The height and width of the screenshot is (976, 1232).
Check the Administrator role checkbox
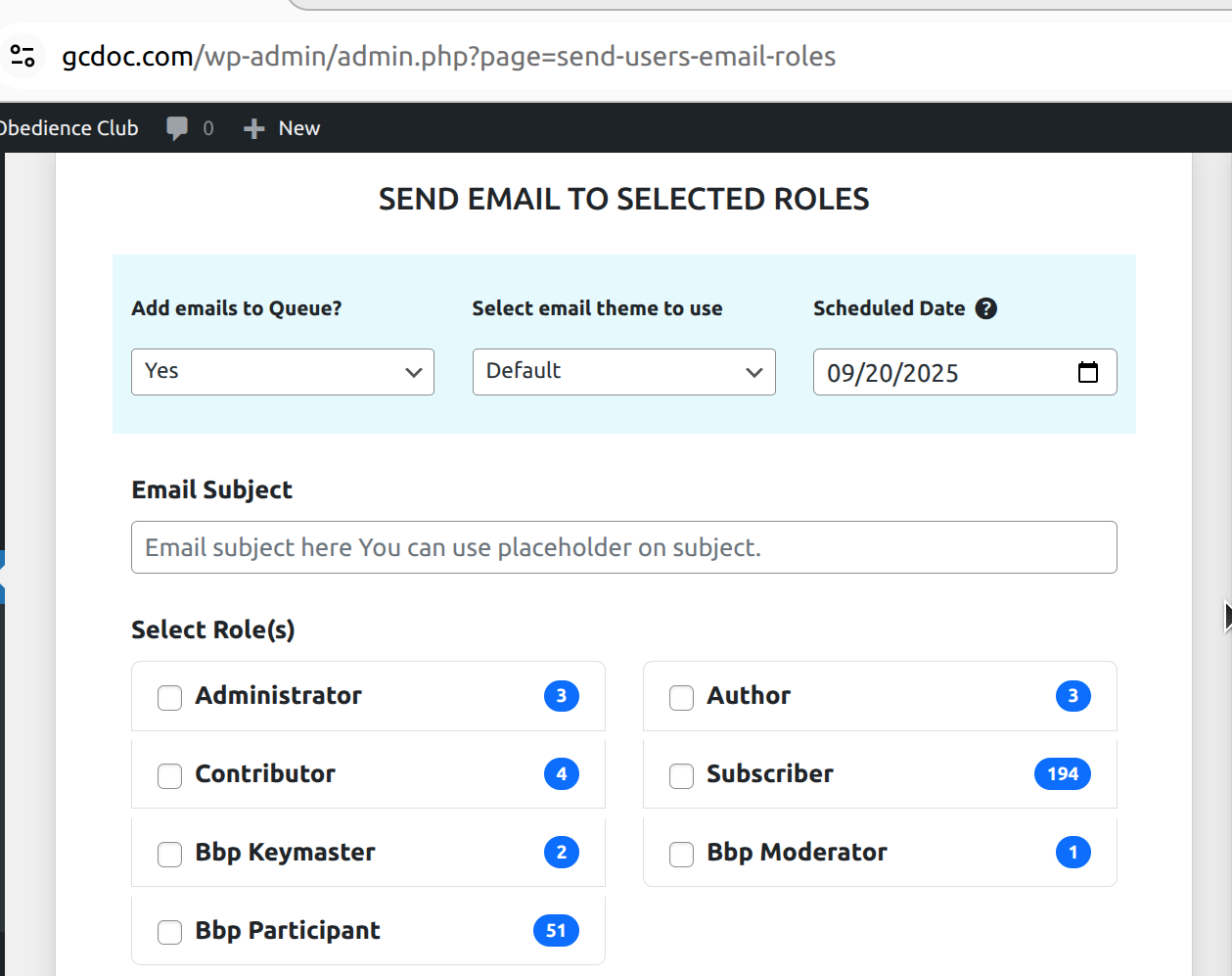[x=170, y=697]
